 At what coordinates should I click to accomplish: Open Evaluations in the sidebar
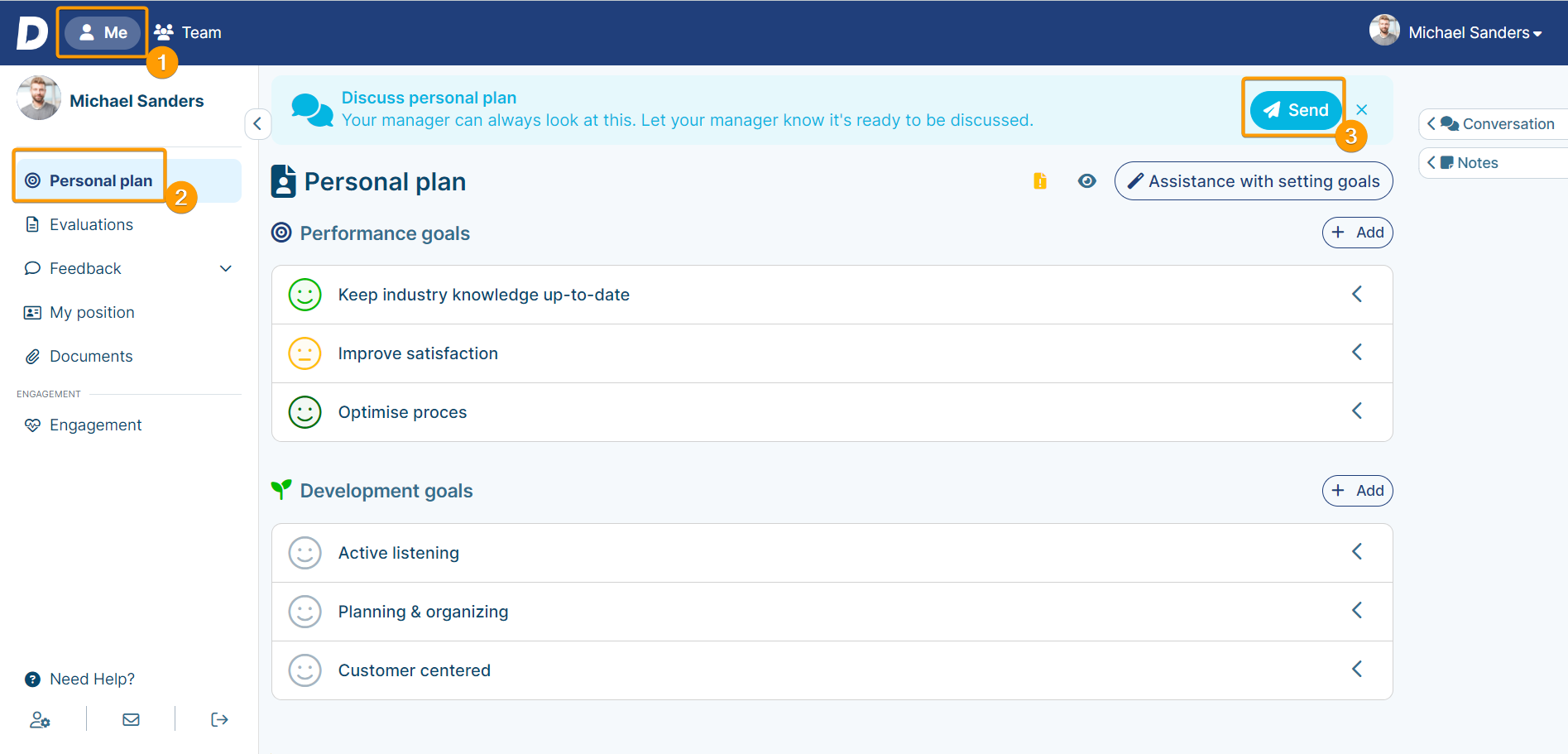coord(91,224)
